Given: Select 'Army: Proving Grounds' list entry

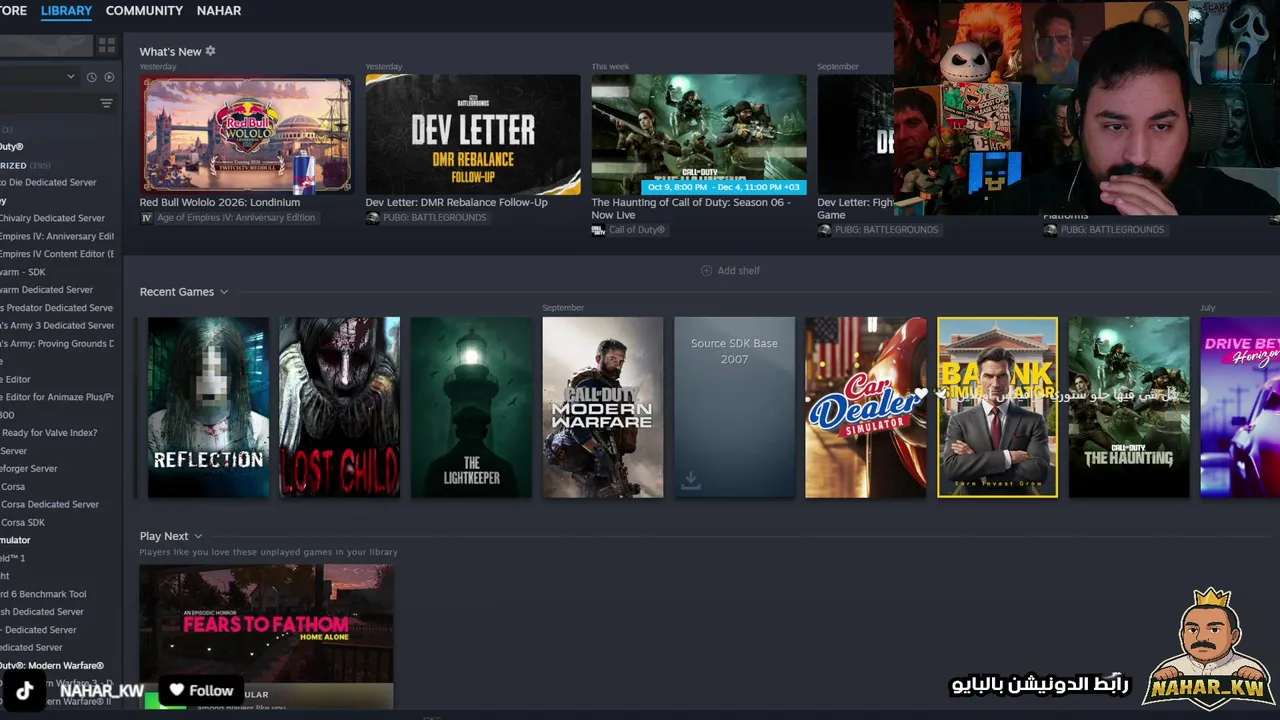Looking at the screenshot, I should 57,344.
